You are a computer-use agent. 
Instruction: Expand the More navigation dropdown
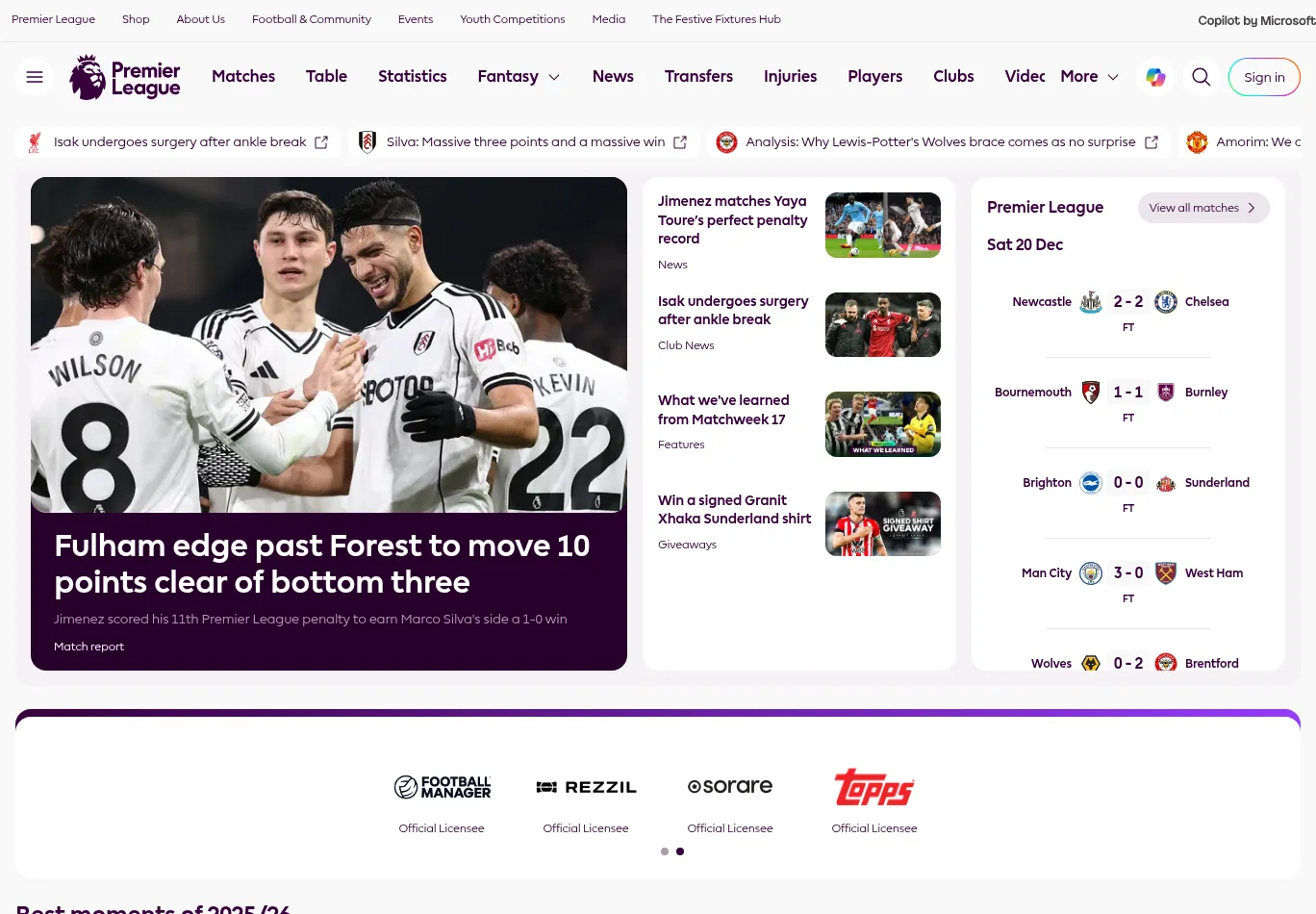point(1090,77)
